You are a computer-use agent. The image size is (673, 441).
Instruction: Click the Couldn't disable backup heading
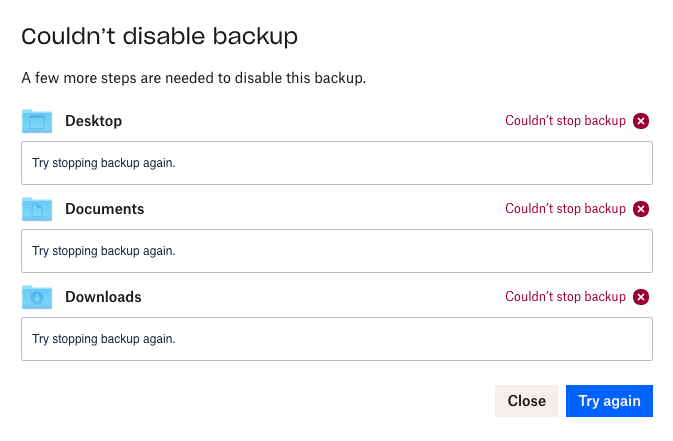(x=160, y=37)
